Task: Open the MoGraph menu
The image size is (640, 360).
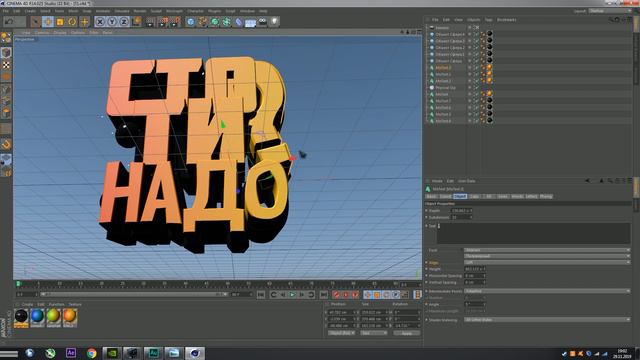Action: tap(174, 11)
